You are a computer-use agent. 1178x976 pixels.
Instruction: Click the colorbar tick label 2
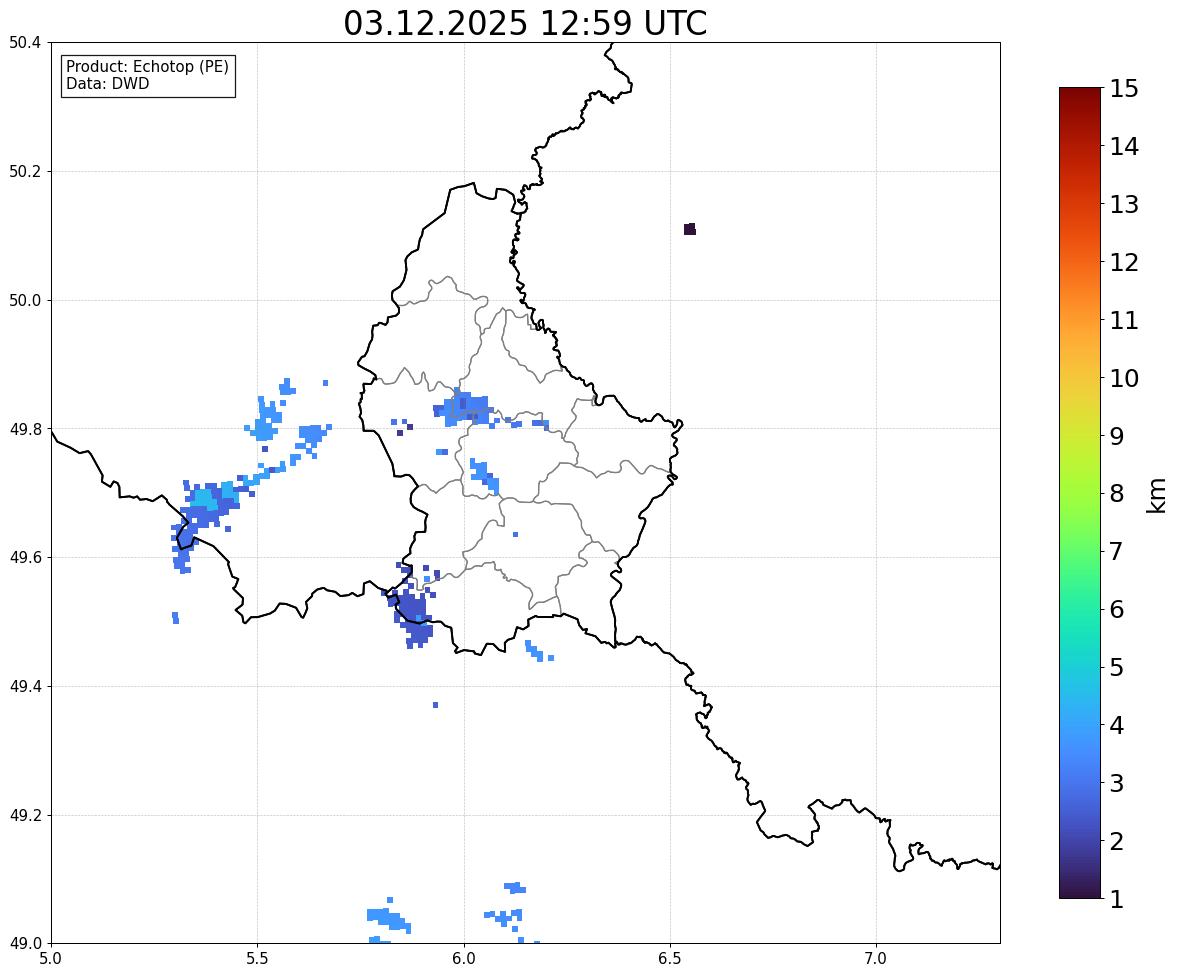(x=1117, y=841)
